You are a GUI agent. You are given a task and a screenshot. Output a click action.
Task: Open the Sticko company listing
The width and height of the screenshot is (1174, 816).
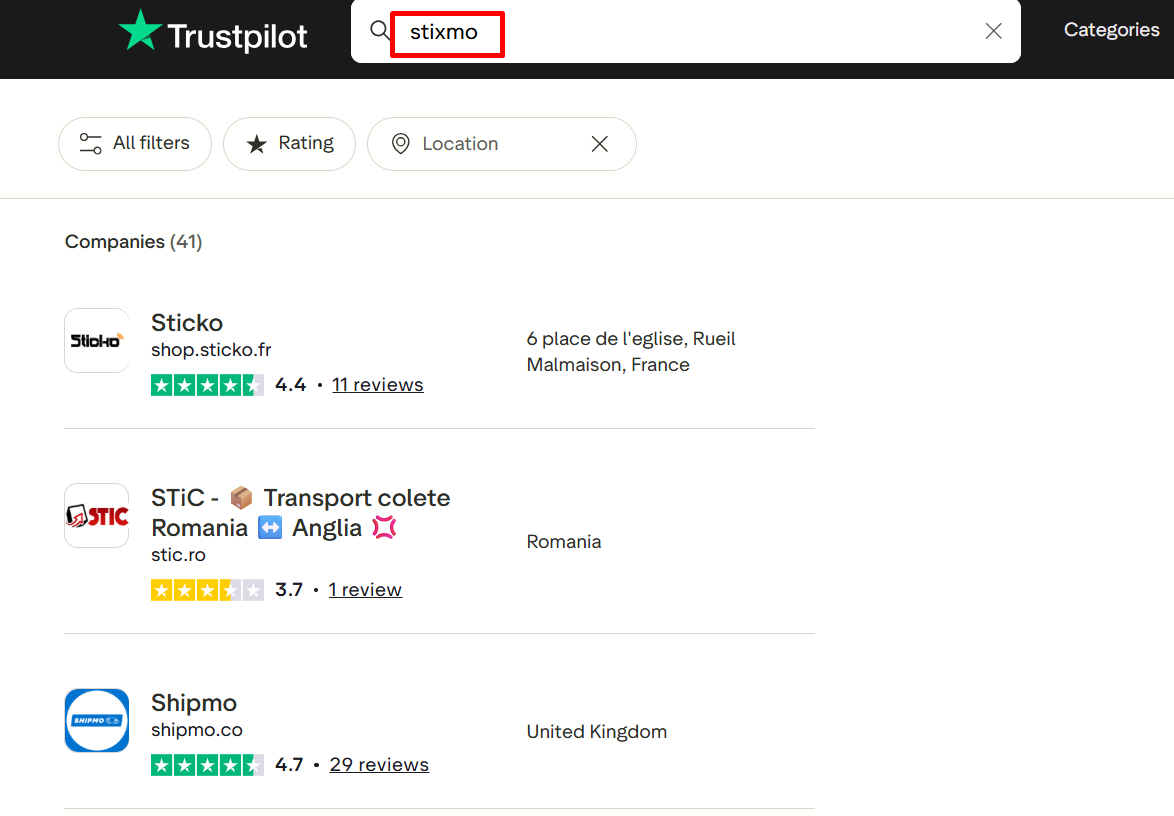coord(187,323)
